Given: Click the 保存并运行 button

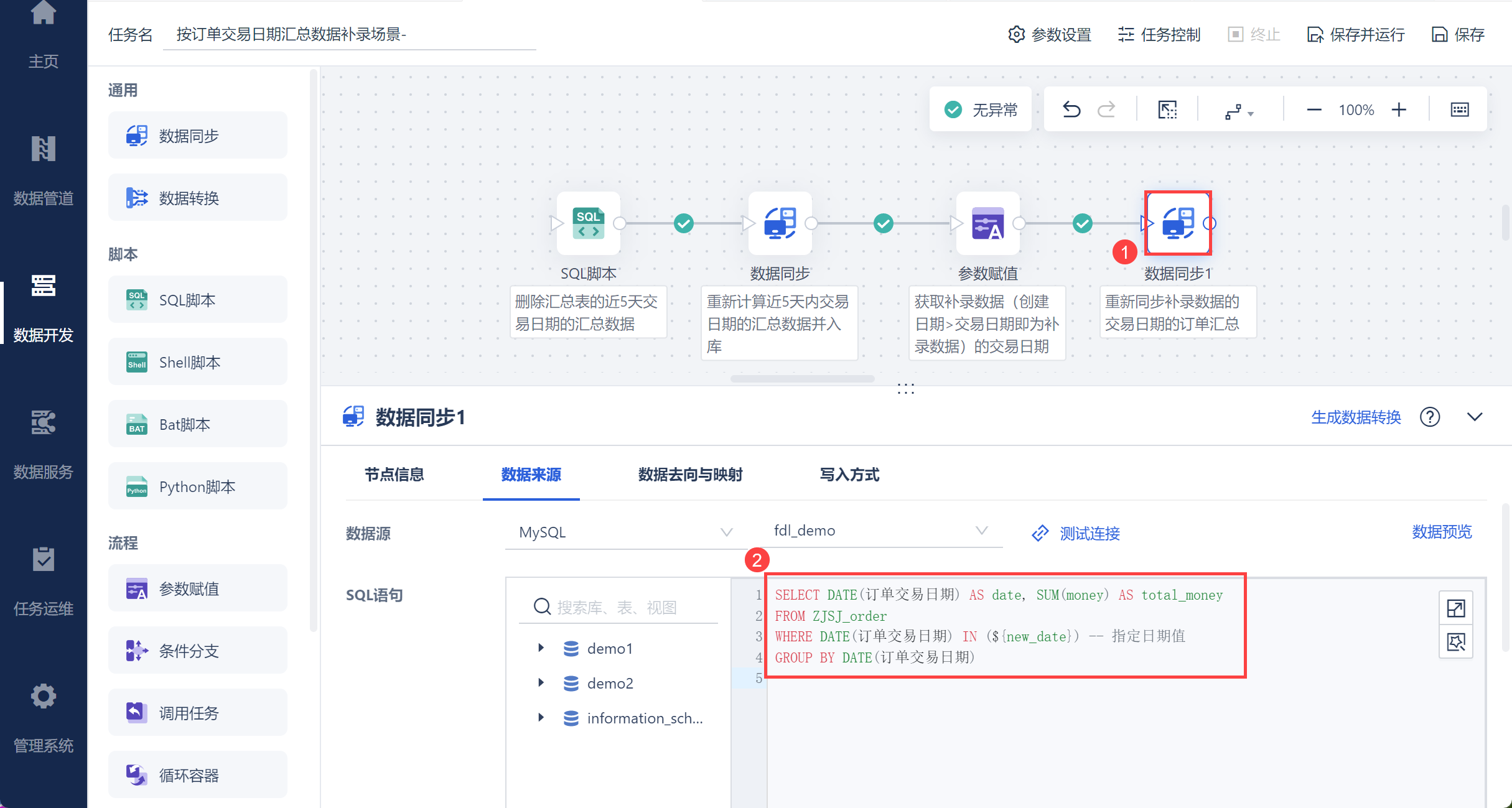Looking at the screenshot, I should coord(1356,35).
